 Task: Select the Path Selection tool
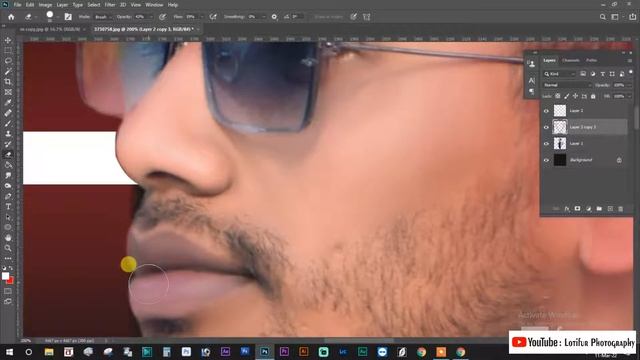(8, 217)
